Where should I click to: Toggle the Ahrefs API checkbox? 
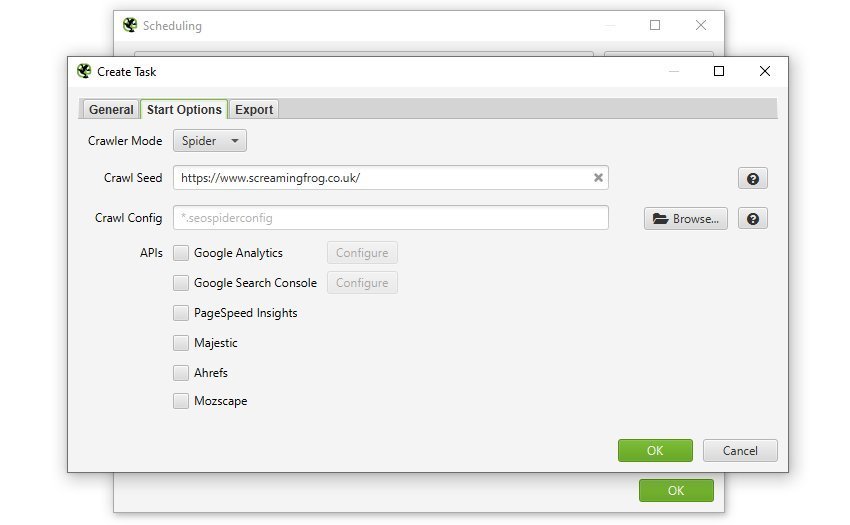coord(181,373)
